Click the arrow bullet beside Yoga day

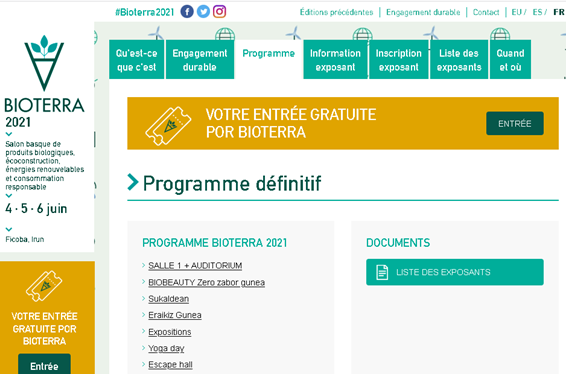[x=144, y=348]
